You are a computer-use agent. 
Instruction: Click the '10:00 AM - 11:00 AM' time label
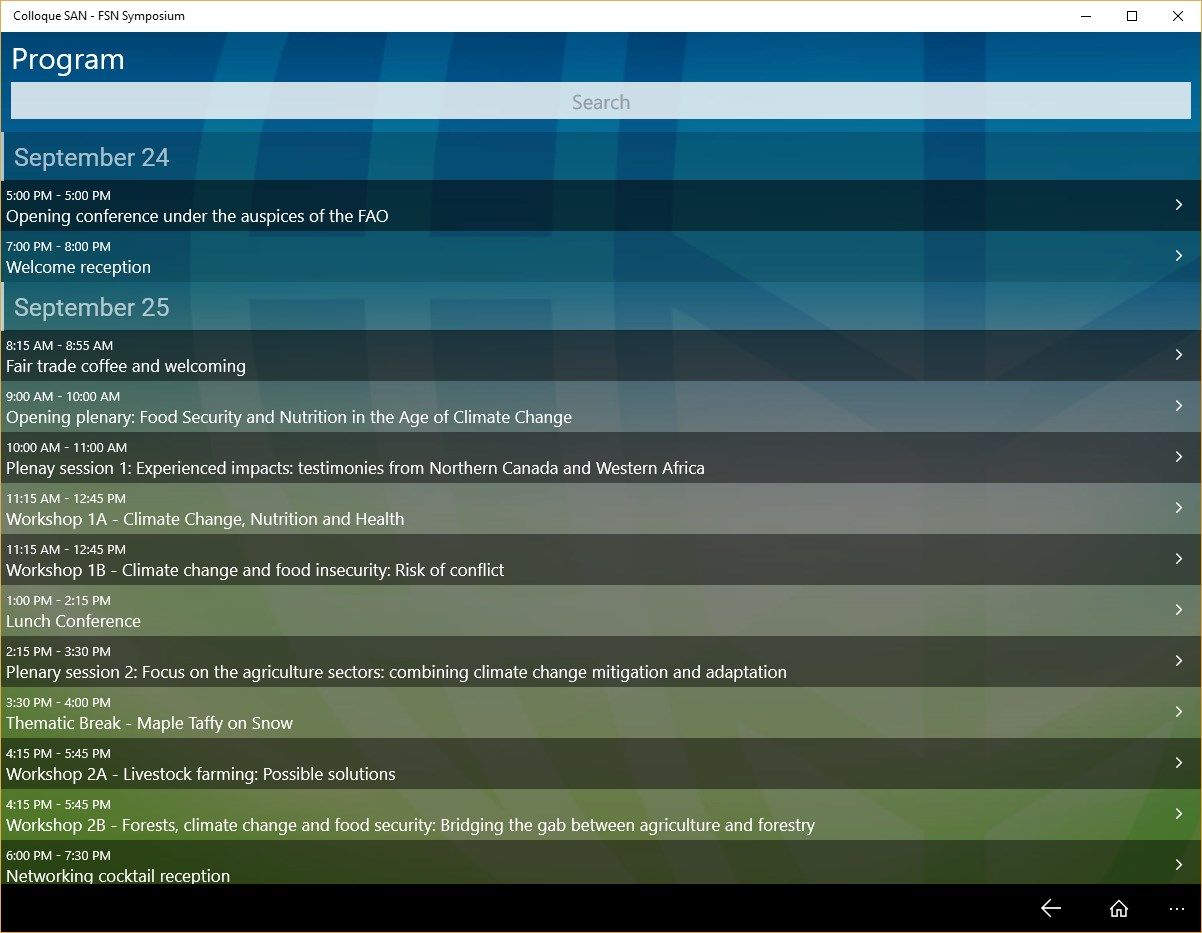[x=66, y=447]
